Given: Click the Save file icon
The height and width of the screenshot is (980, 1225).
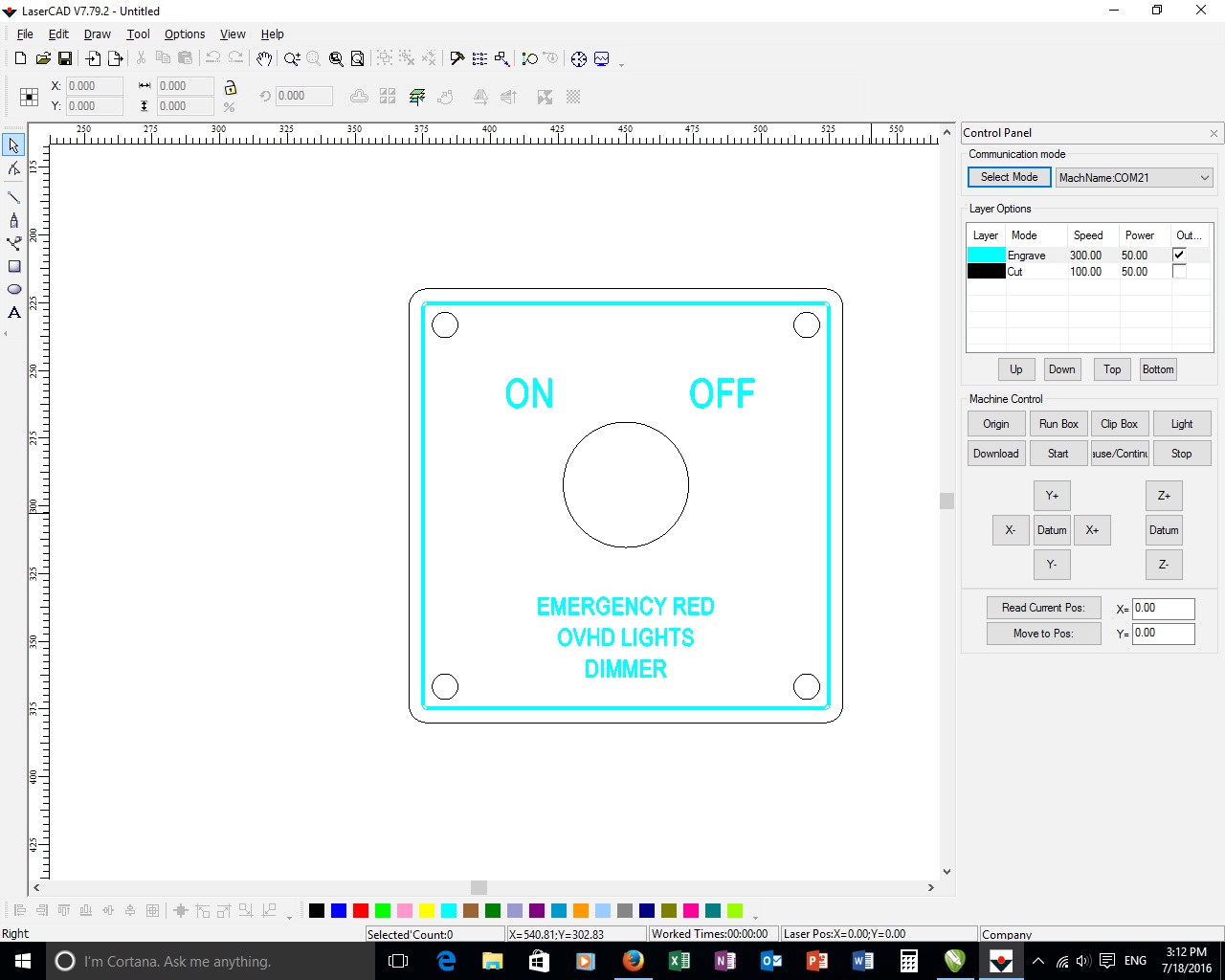Looking at the screenshot, I should pos(65,59).
